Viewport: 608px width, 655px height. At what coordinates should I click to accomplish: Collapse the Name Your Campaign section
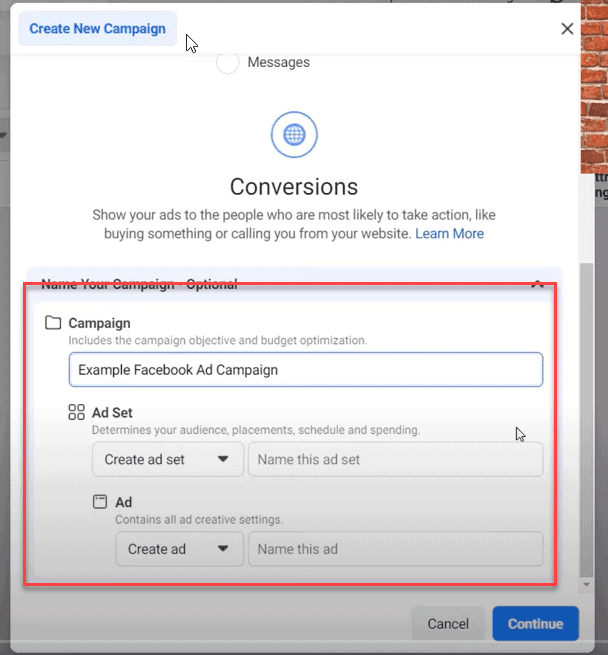537,284
